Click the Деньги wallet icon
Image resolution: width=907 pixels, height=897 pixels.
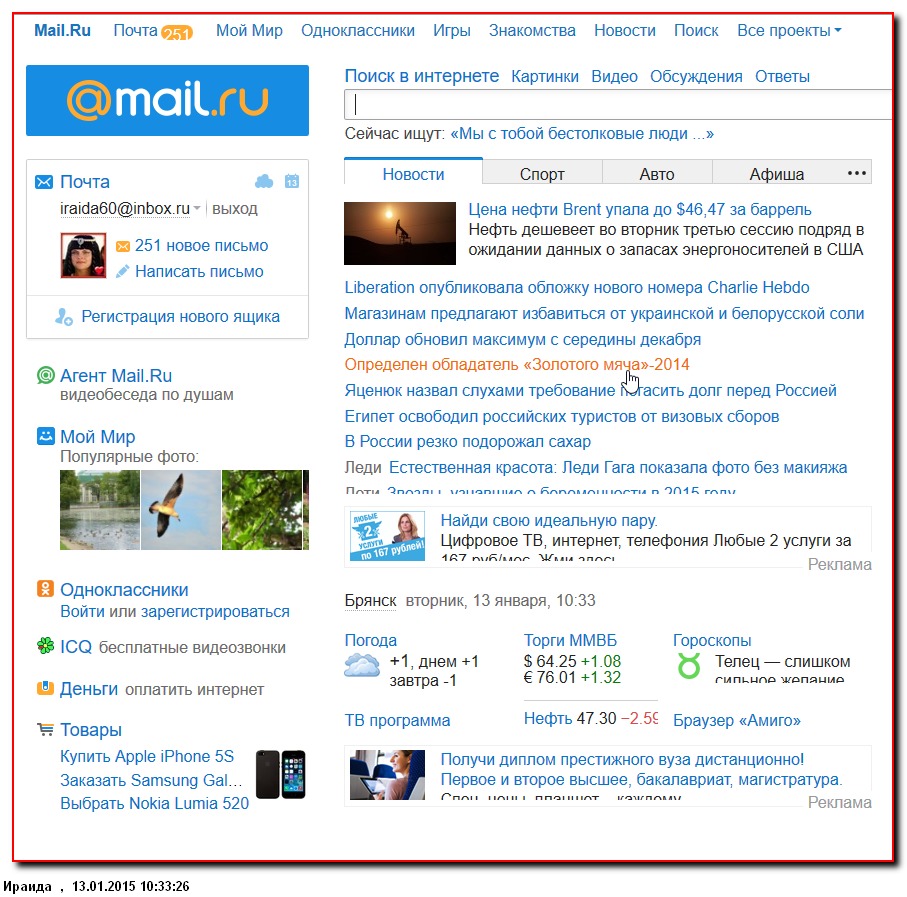point(45,688)
